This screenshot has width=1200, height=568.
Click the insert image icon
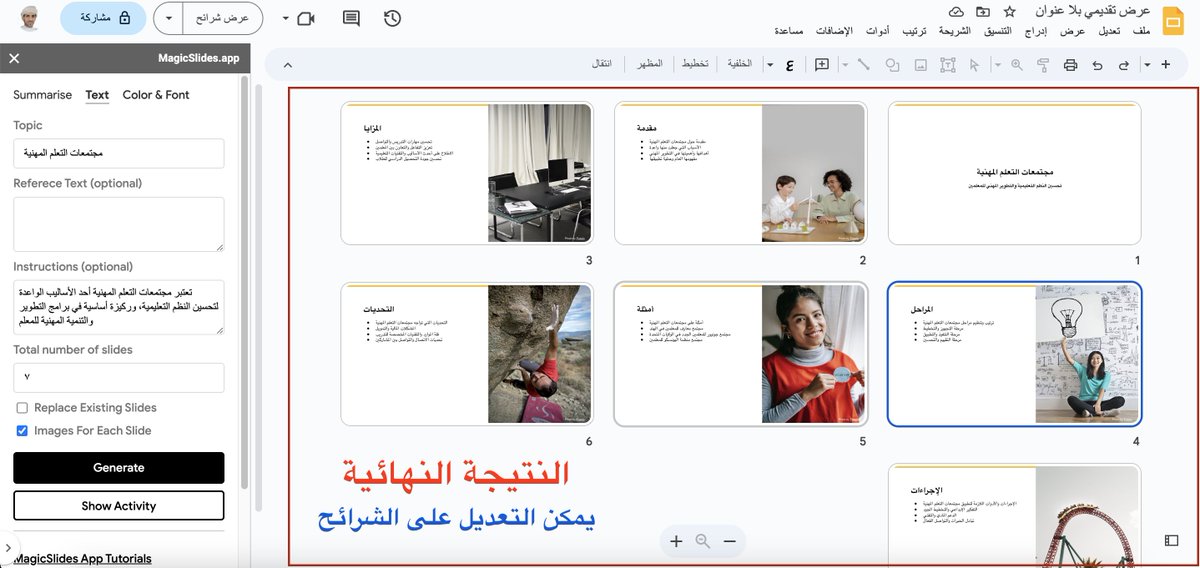coord(920,65)
